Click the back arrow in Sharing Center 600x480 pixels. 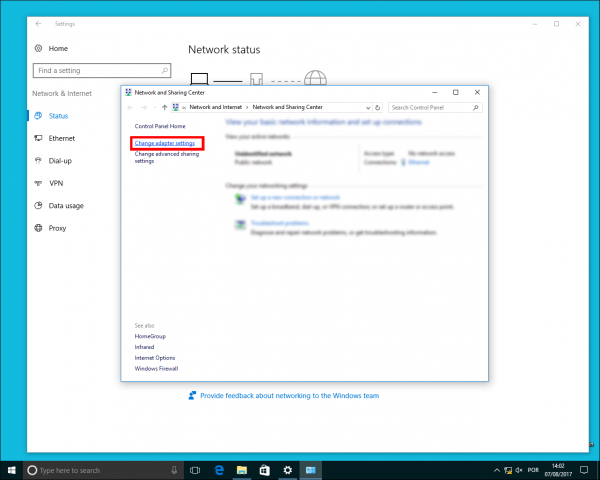tap(130, 108)
